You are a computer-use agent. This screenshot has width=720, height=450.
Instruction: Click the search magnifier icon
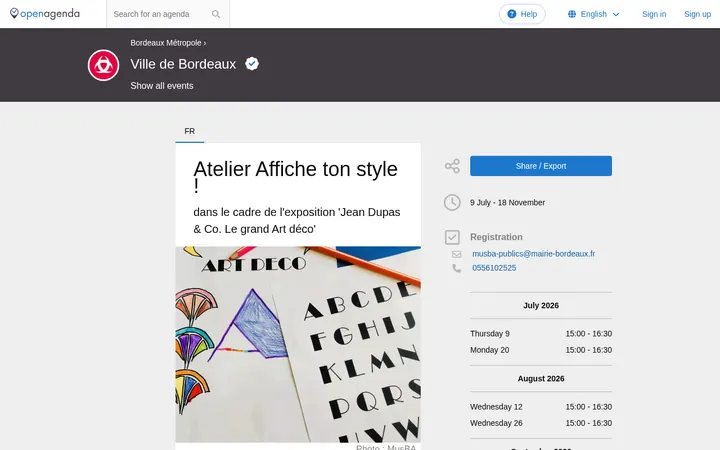216,14
